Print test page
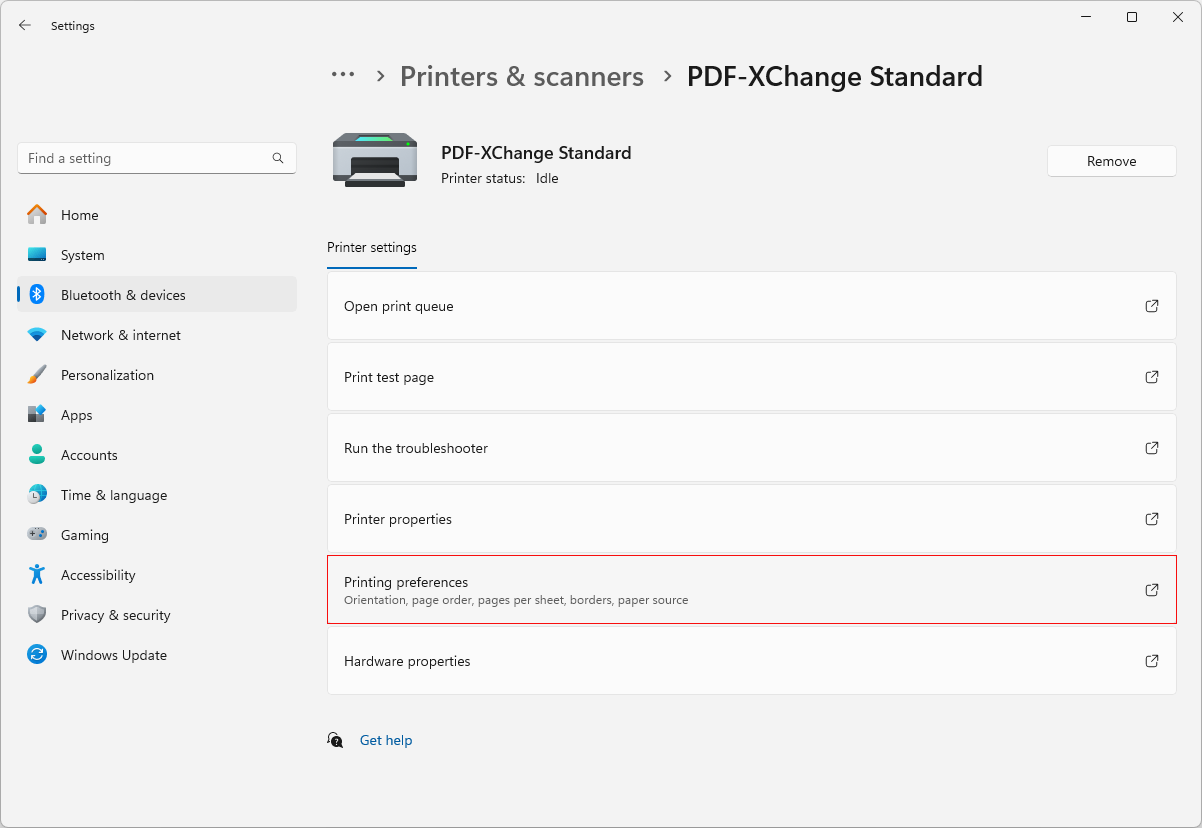Viewport: 1202px width, 828px height. point(752,377)
